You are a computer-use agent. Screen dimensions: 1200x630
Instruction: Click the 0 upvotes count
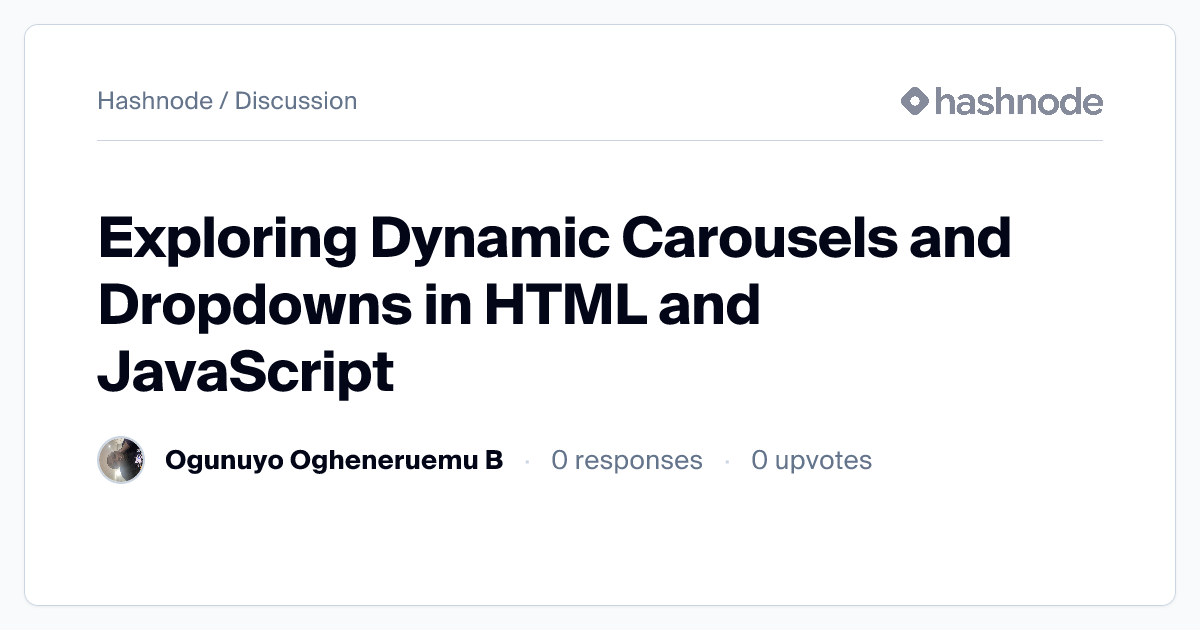pos(811,460)
